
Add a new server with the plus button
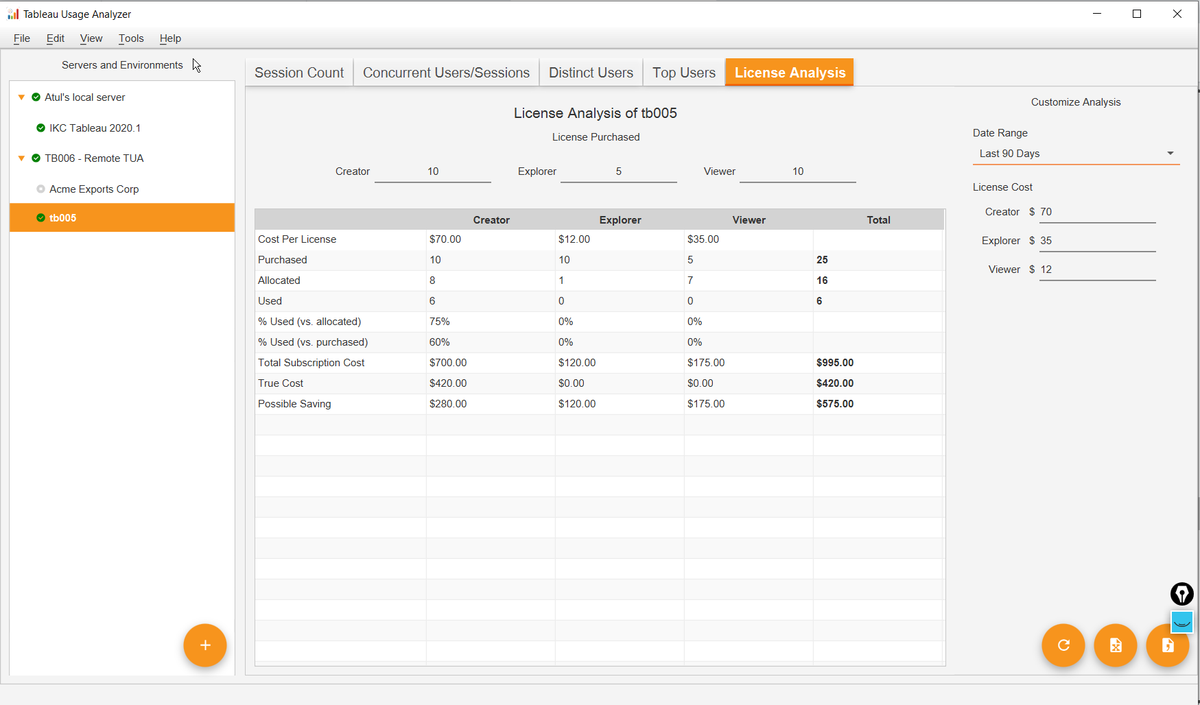[205, 645]
